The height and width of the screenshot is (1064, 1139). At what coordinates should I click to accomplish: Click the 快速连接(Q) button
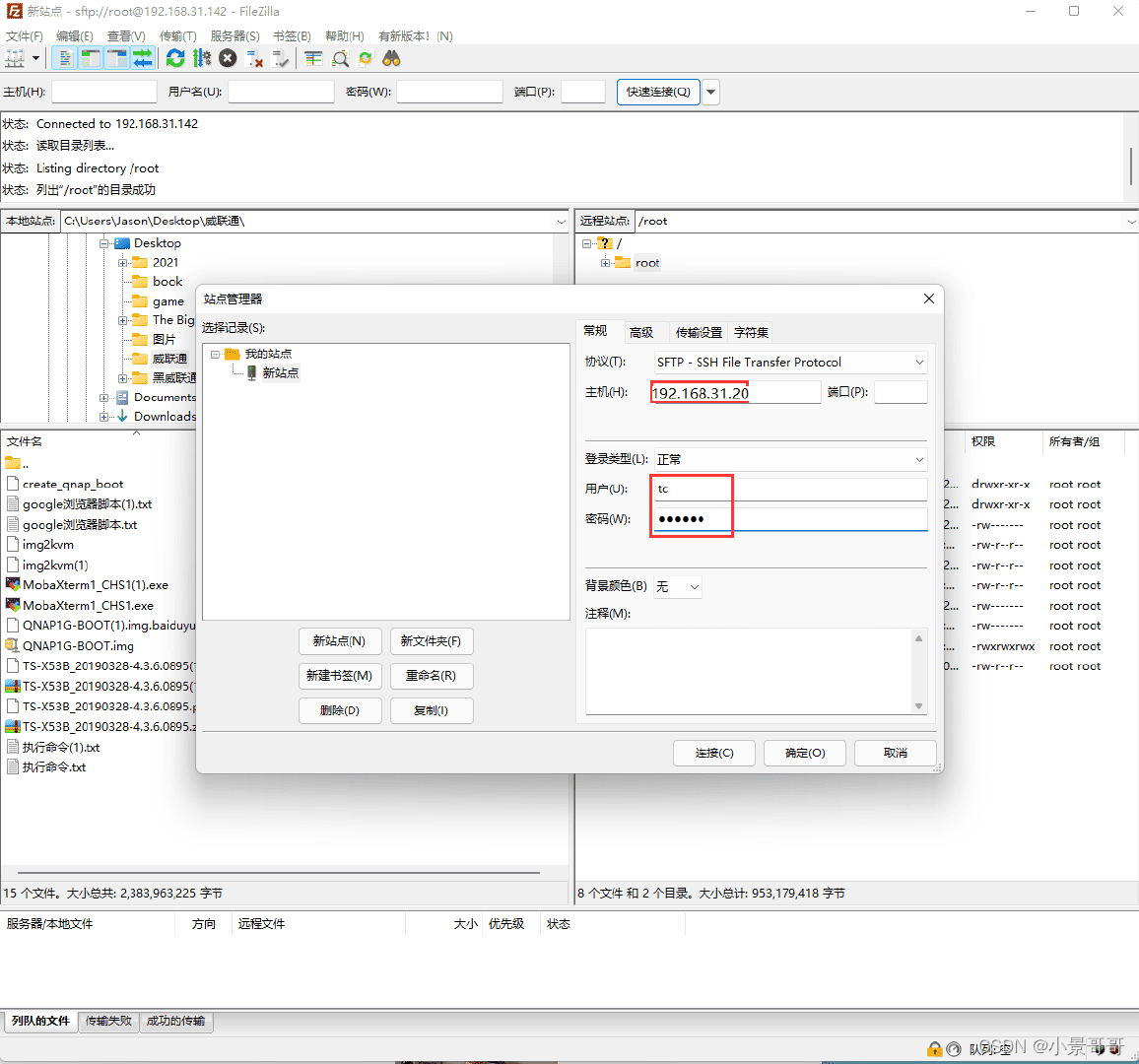click(x=658, y=92)
